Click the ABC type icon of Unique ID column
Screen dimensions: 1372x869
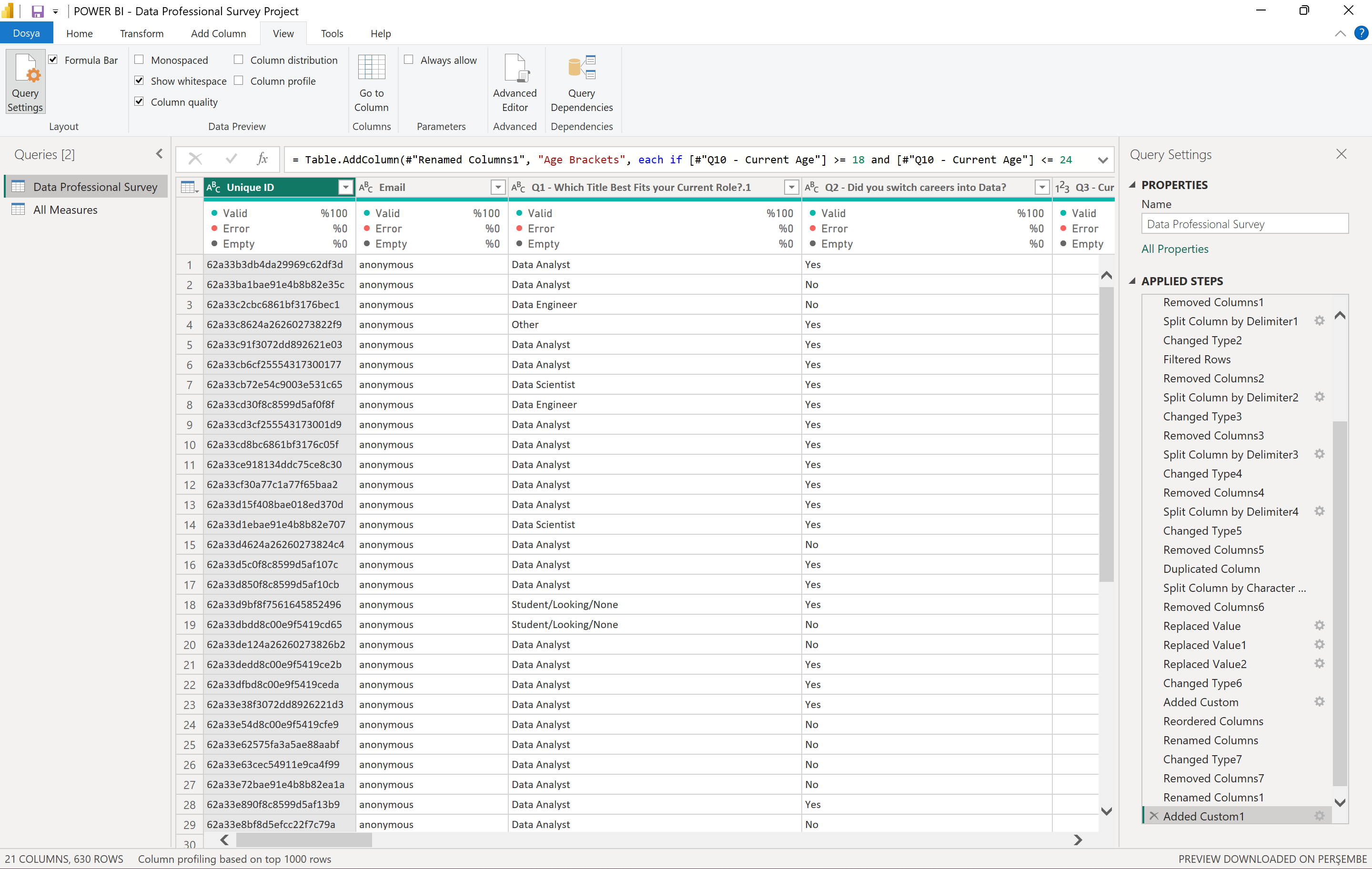[x=213, y=187]
